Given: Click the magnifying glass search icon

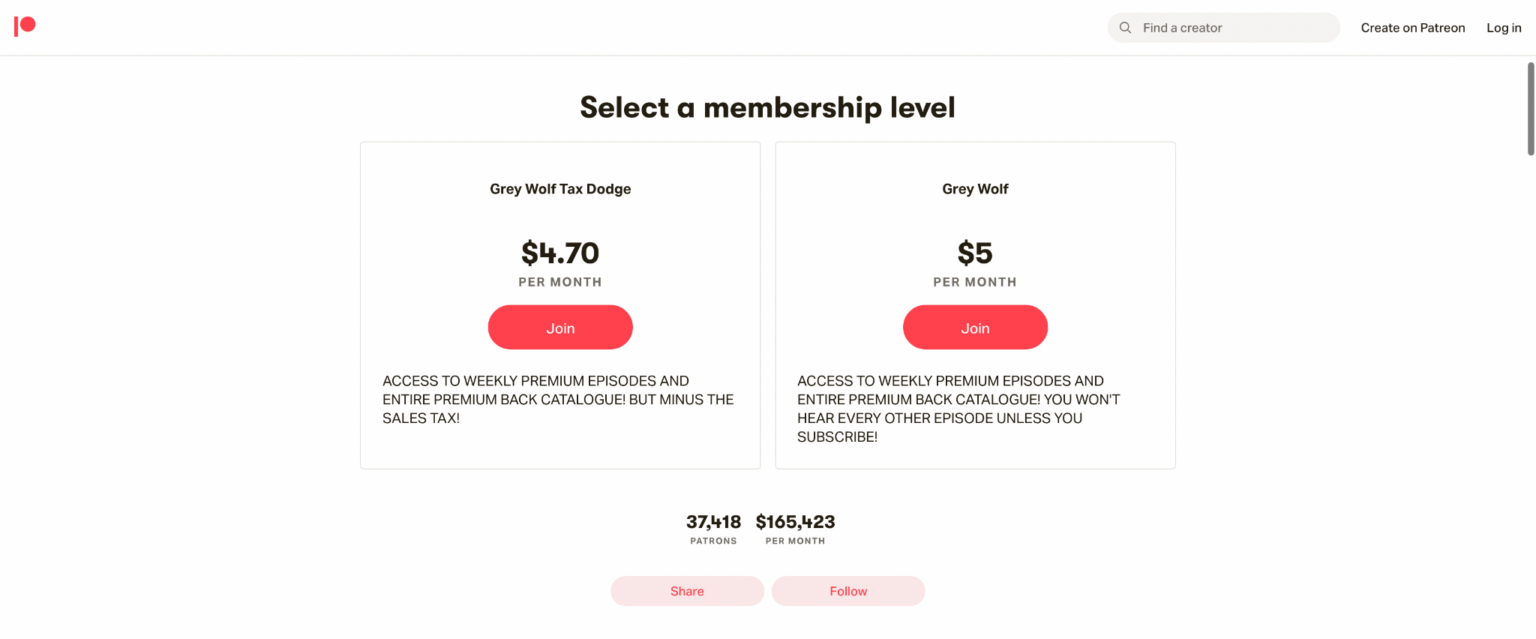Looking at the screenshot, I should pyautogui.click(x=1125, y=27).
